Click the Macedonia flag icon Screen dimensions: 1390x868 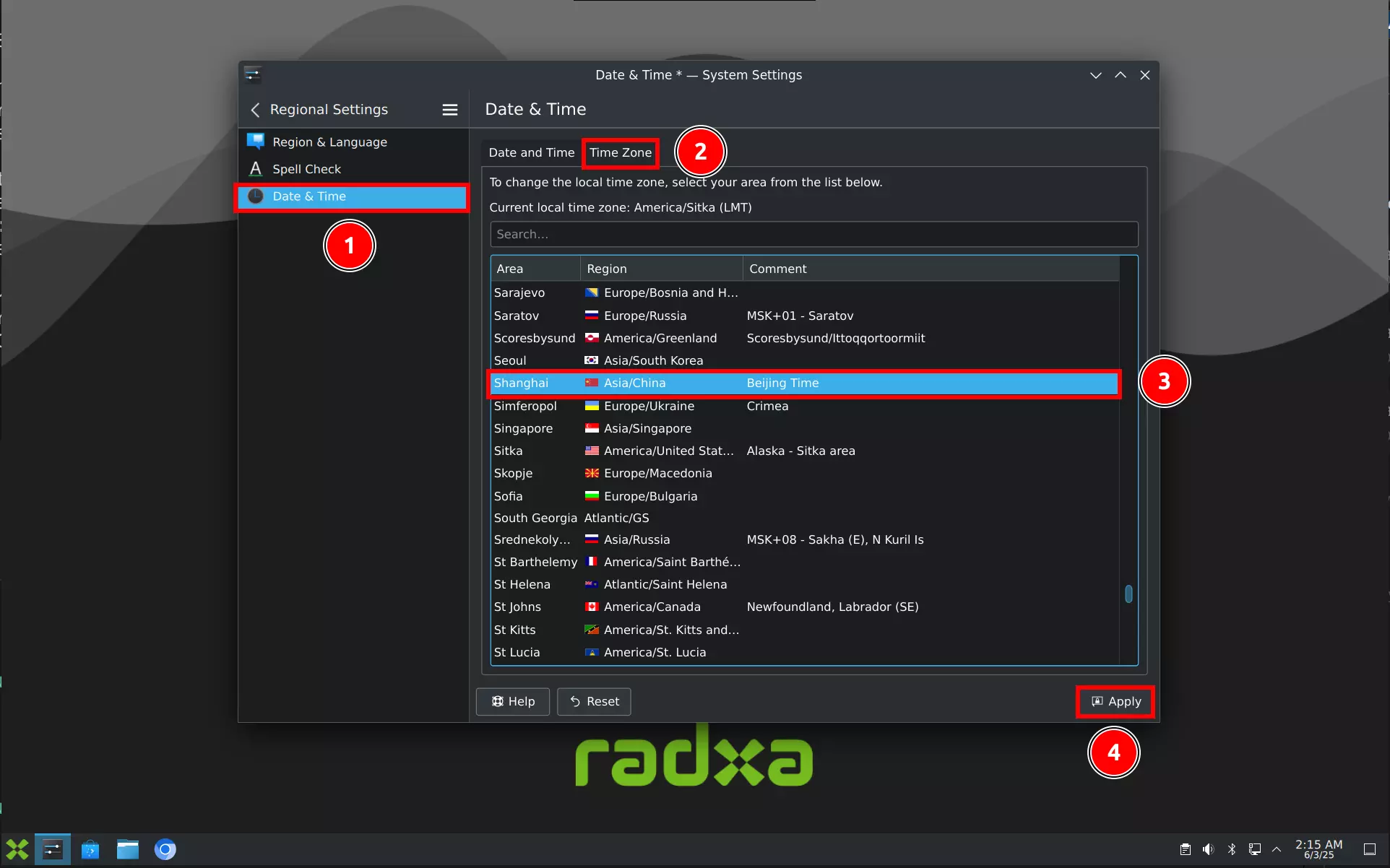pyautogui.click(x=592, y=473)
